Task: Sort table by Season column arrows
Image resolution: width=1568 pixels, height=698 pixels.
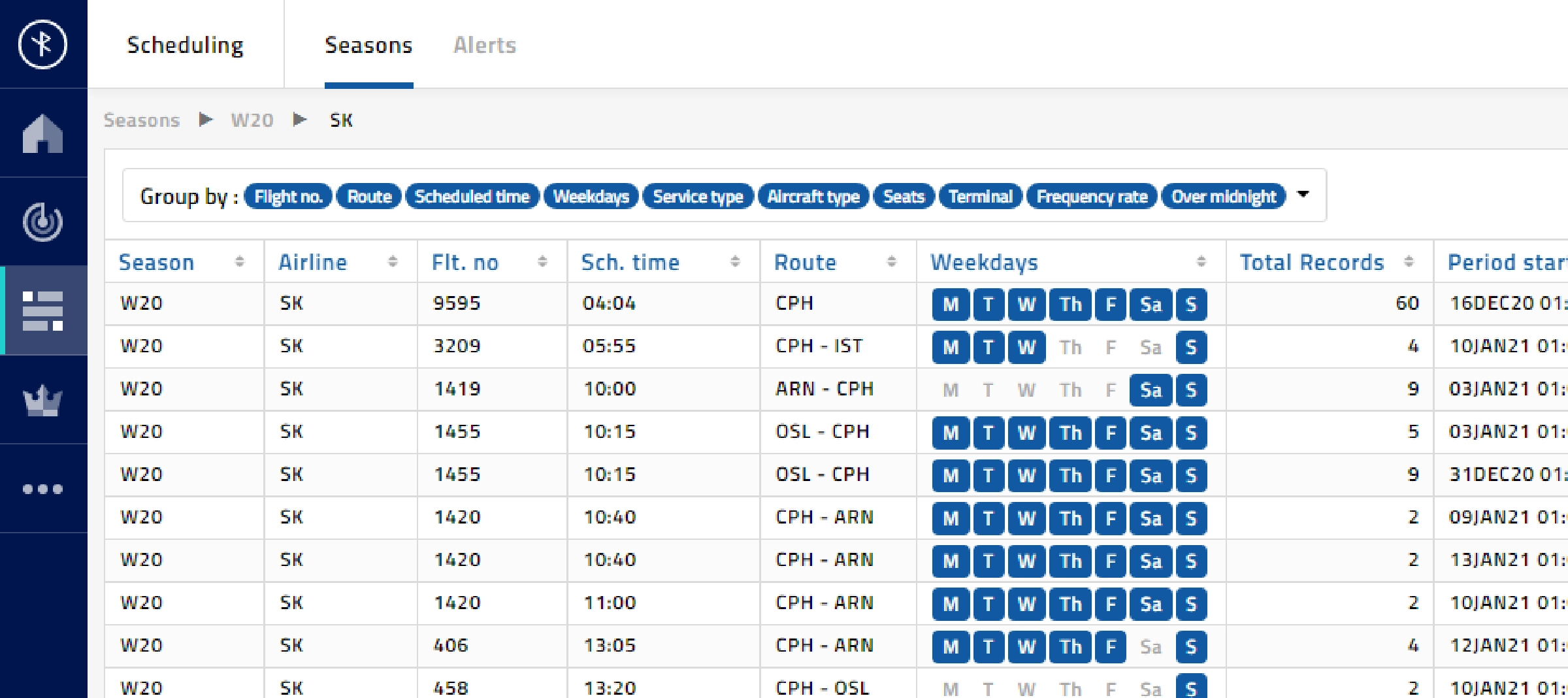Action: tap(240, 262)
